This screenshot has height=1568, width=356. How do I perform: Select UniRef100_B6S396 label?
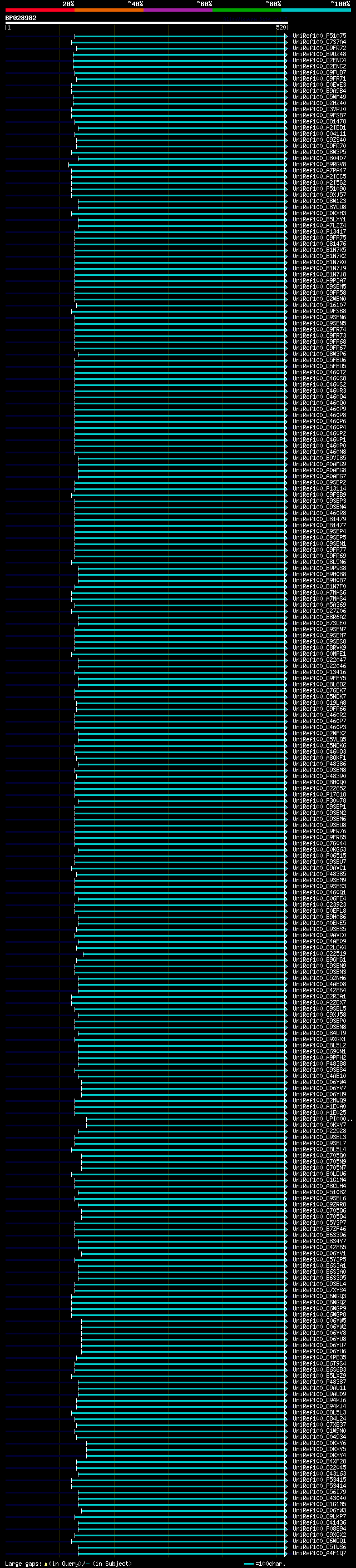(319, 1235)
